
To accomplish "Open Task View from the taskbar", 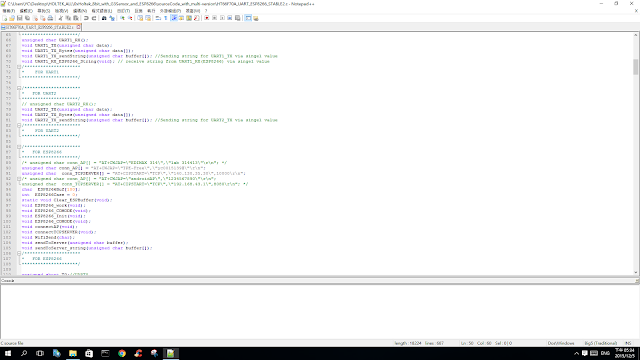I will coord(40,353).
